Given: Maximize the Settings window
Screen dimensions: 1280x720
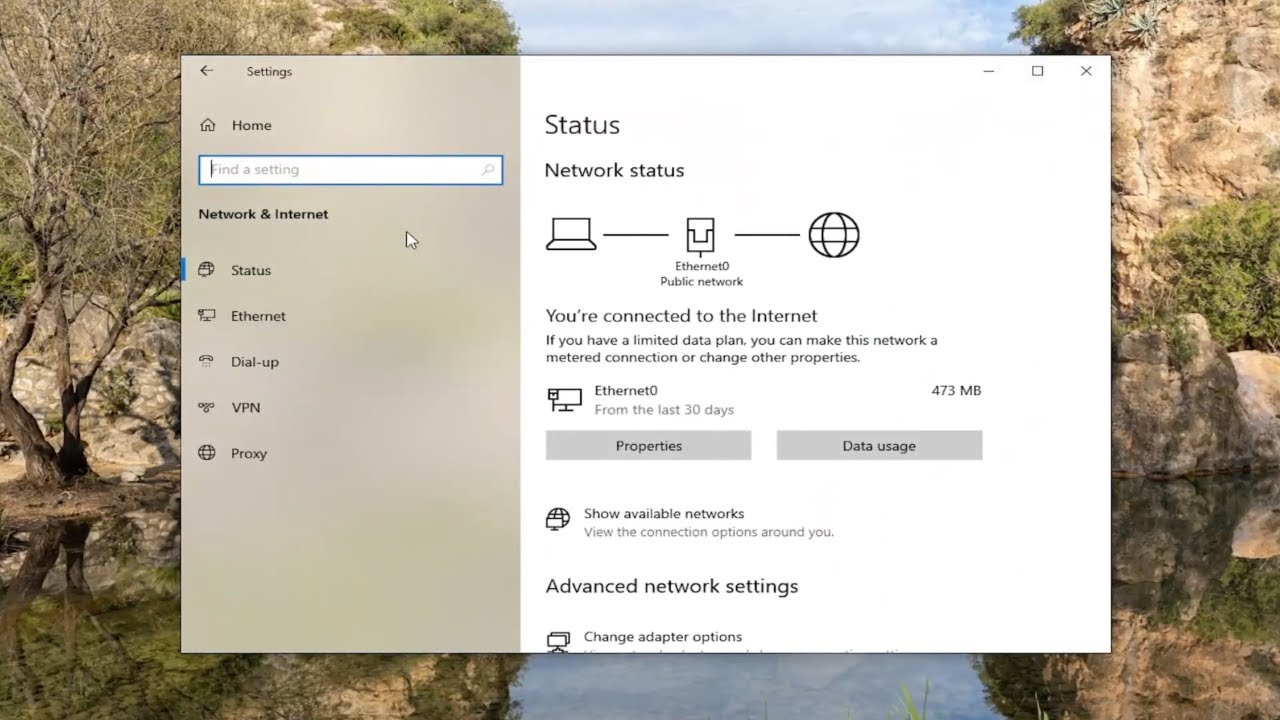Looking at the screenshot, I should click(1038, 71).
